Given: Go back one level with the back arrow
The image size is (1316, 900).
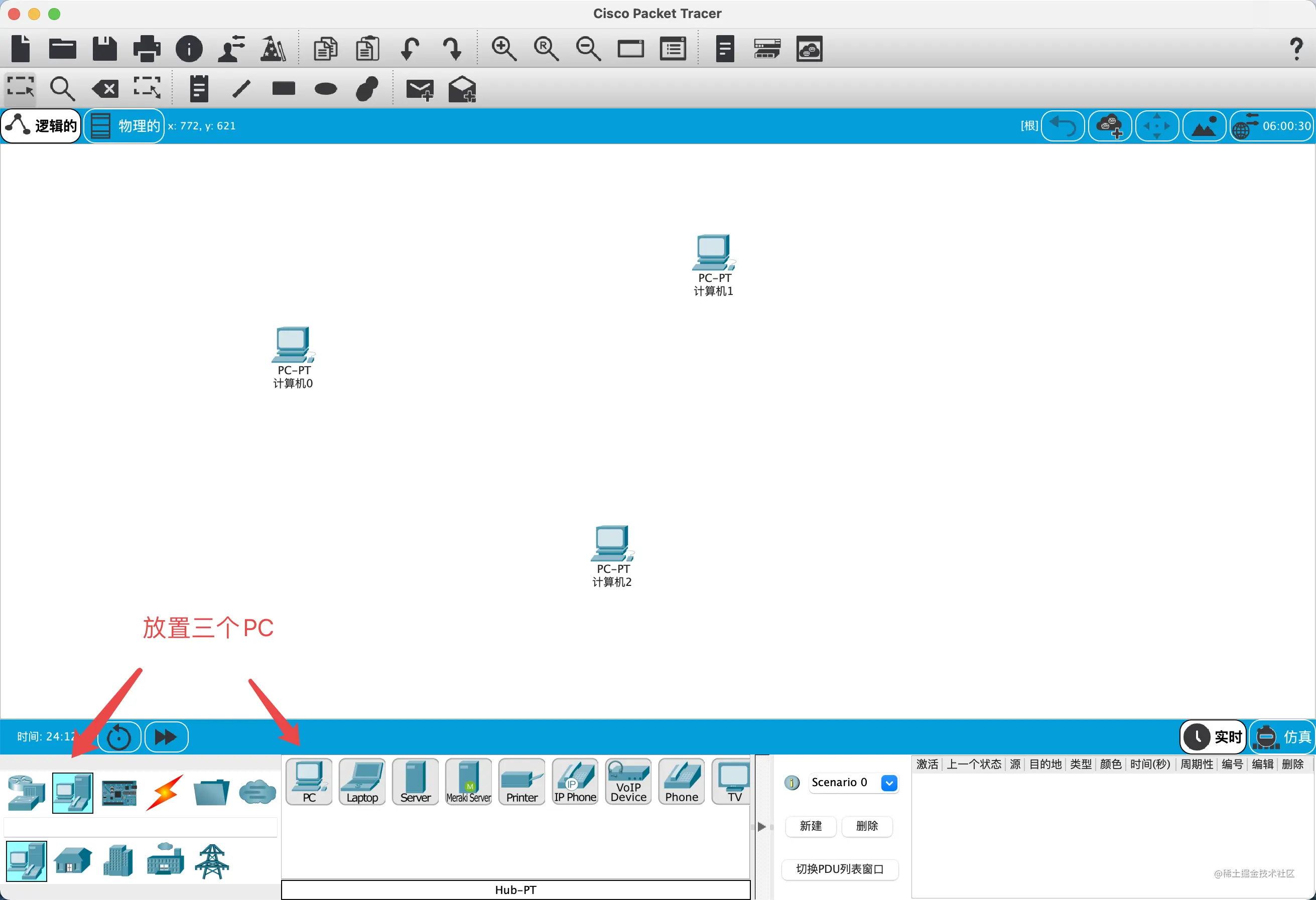Looking at the screenshot, I should 1063,125.
